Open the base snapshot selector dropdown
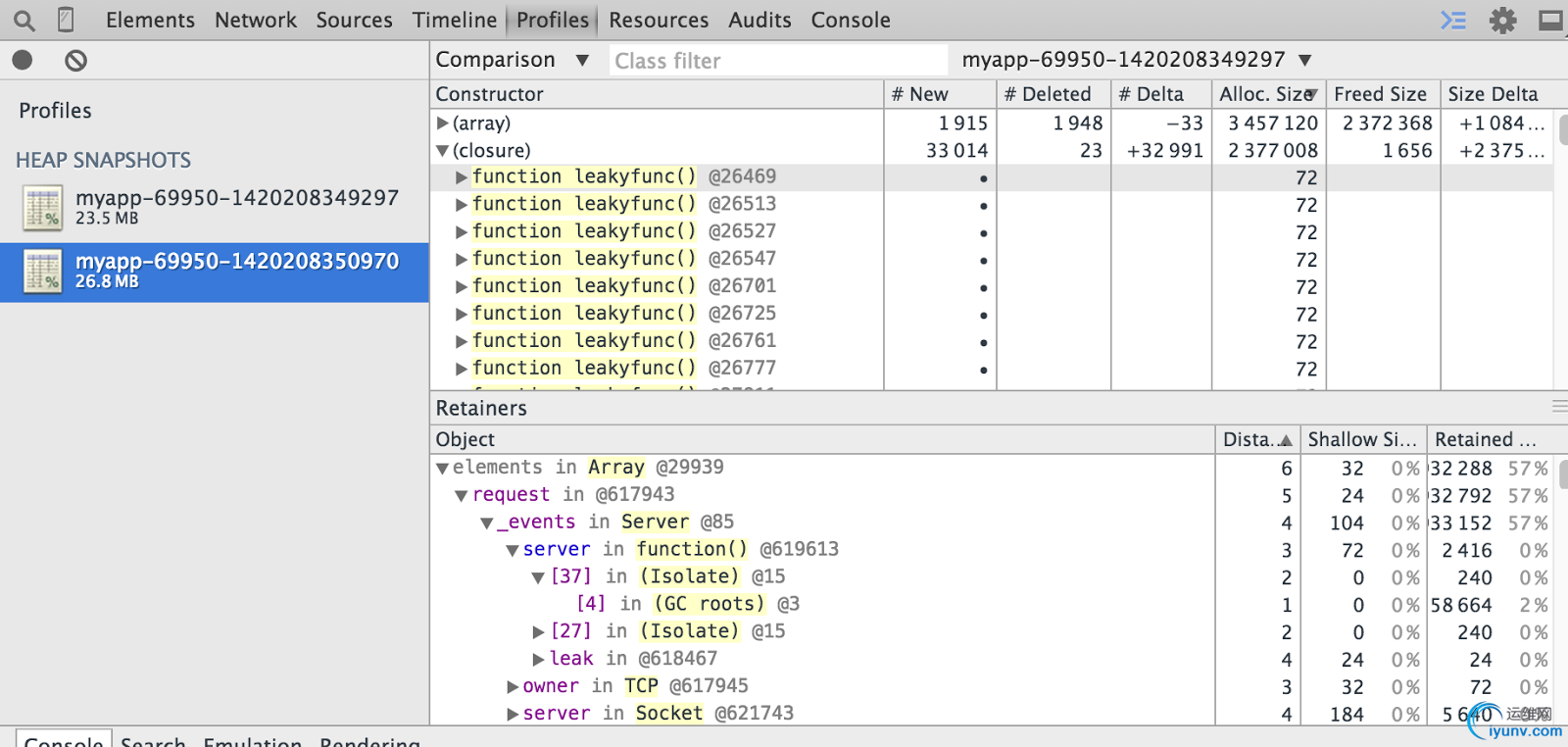Screen dimensions: 1568x747 point(1137,60)
